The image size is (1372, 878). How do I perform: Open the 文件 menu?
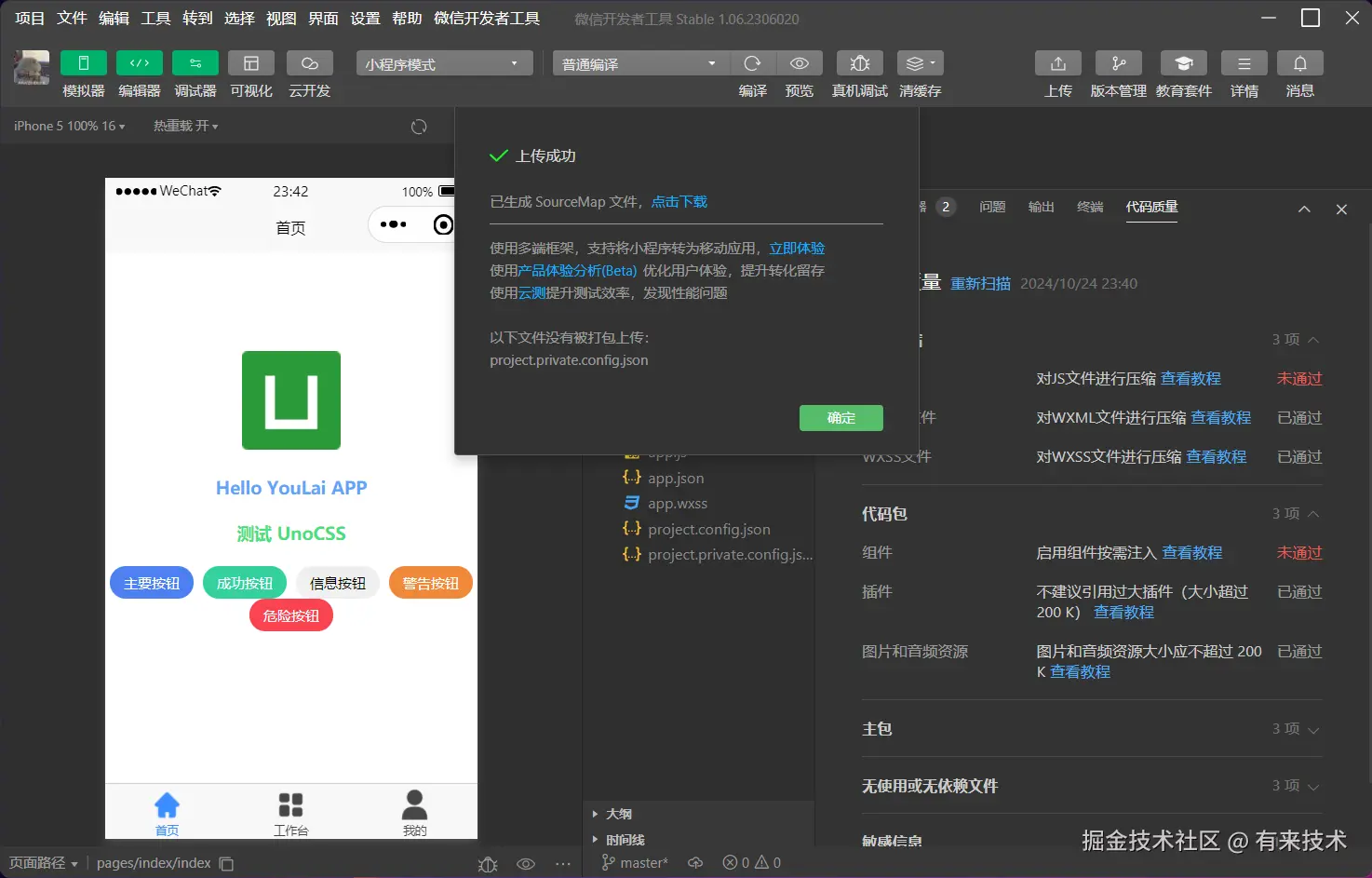[x=72, y=19]
